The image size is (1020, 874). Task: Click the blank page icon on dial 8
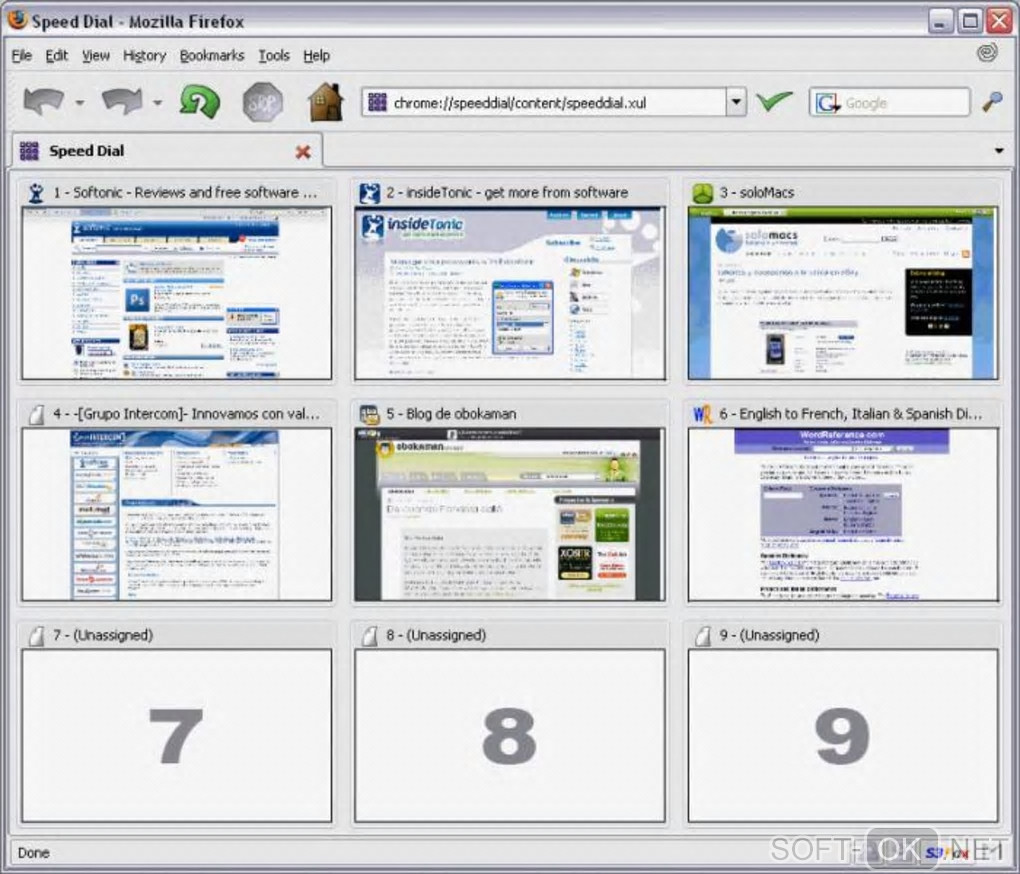(370, 635)
